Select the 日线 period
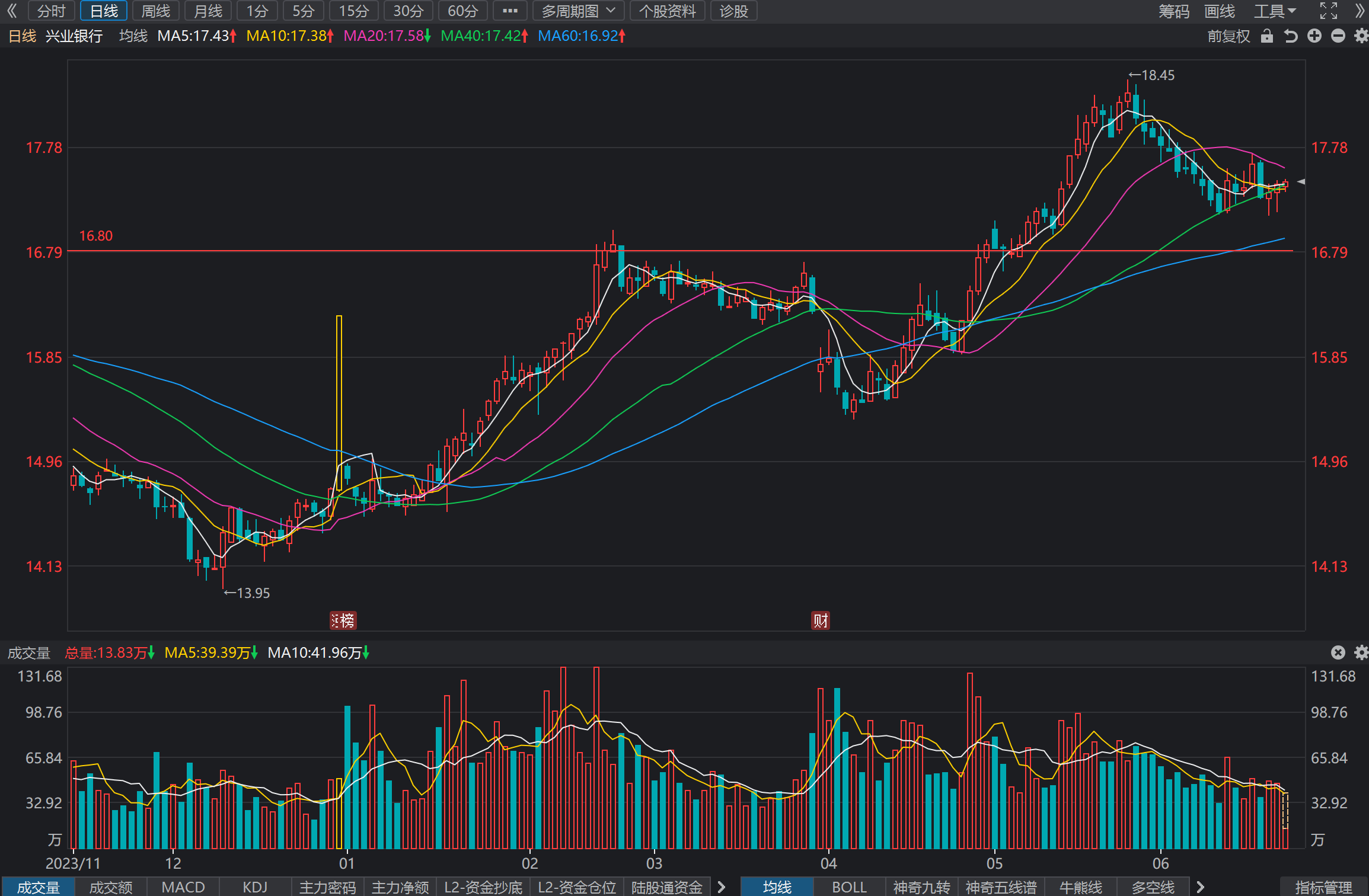 coord(104,11)
